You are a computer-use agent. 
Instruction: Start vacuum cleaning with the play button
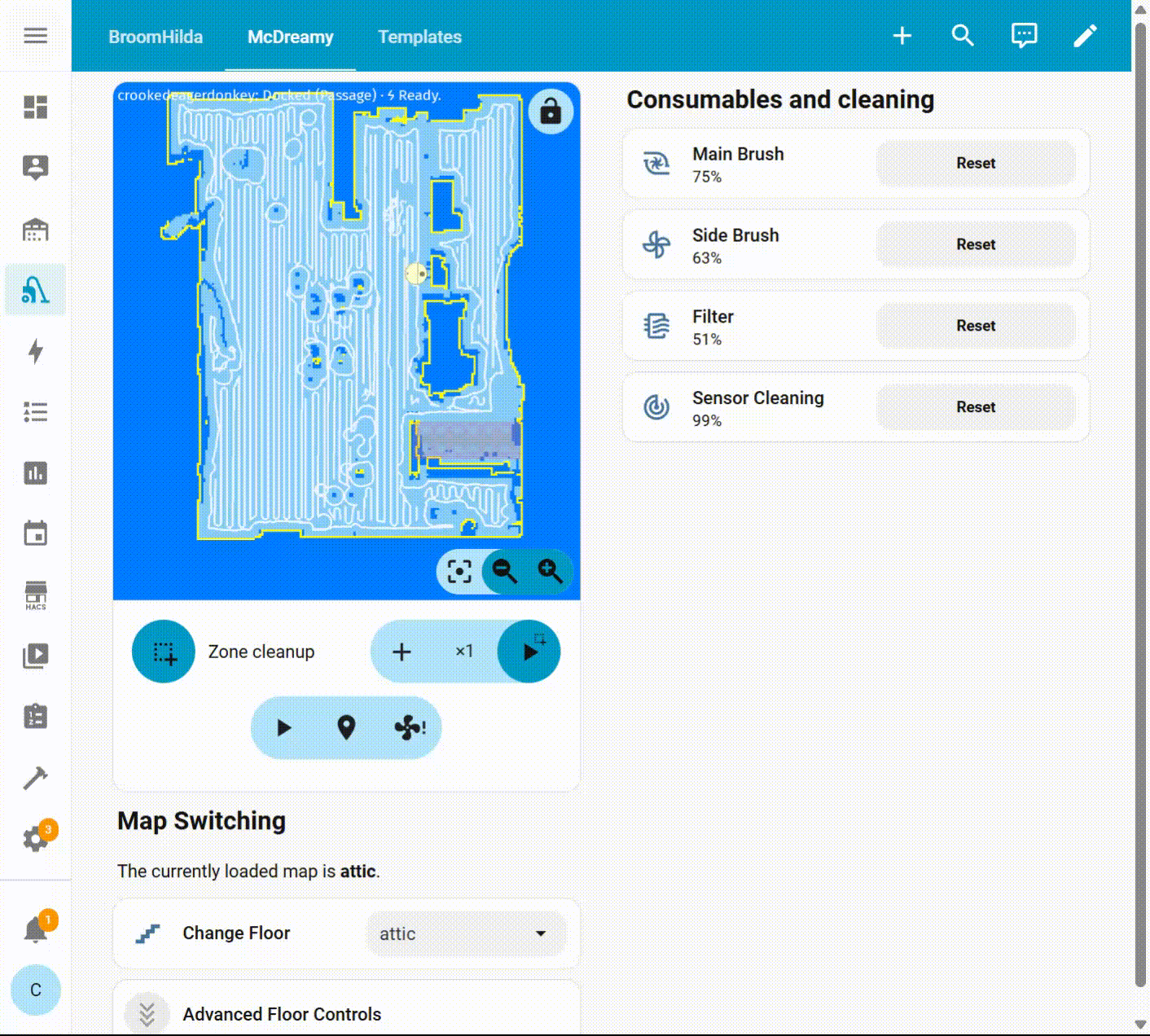pos(283,728)
